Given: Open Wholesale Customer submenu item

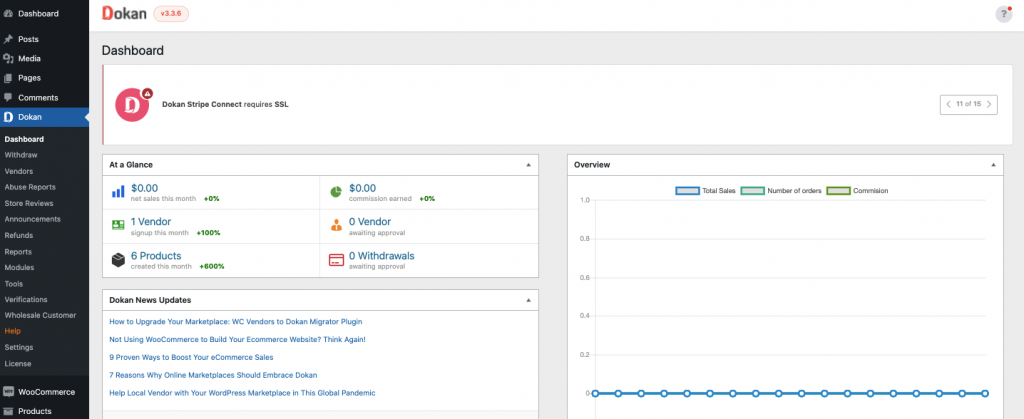Looking at the screenshot, I should click(x=40, y=315).
